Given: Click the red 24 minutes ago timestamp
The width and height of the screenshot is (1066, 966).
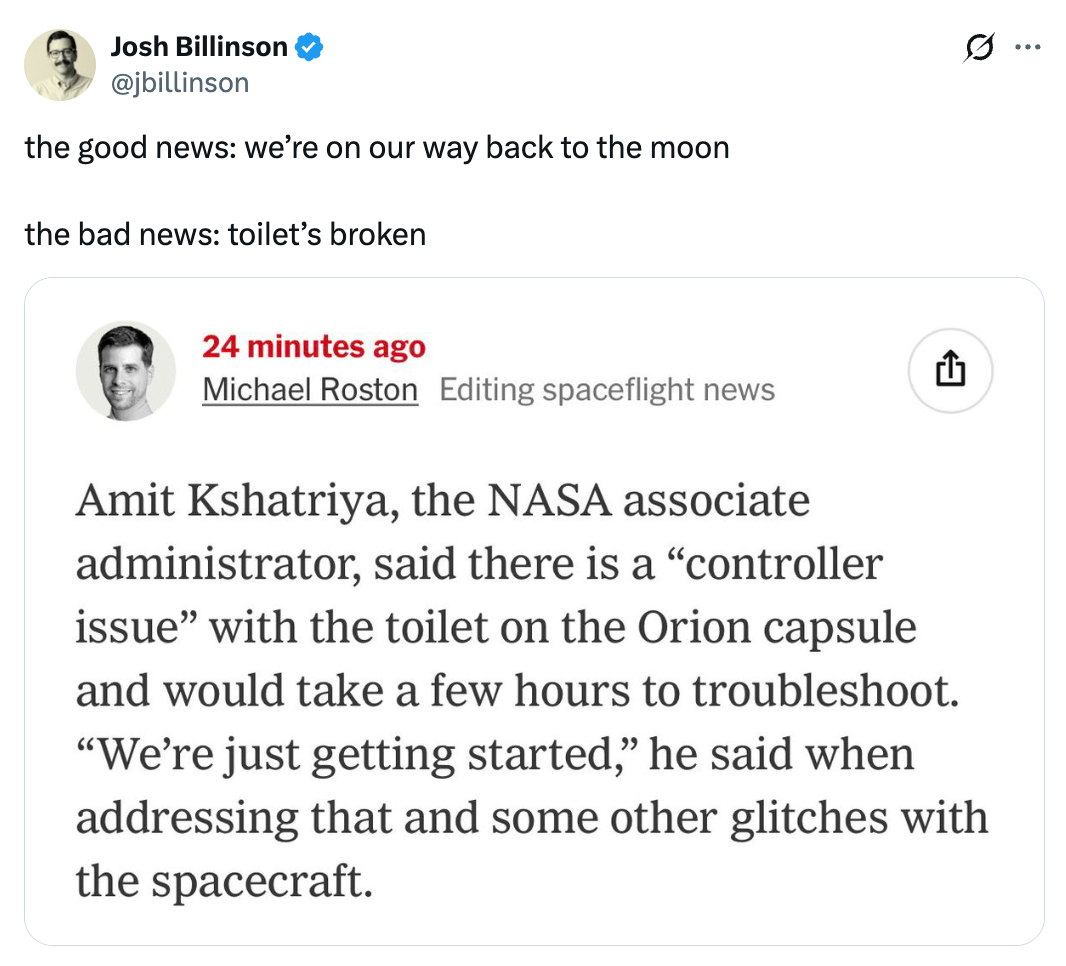Looking at the screenshot, I should point(314,347).
